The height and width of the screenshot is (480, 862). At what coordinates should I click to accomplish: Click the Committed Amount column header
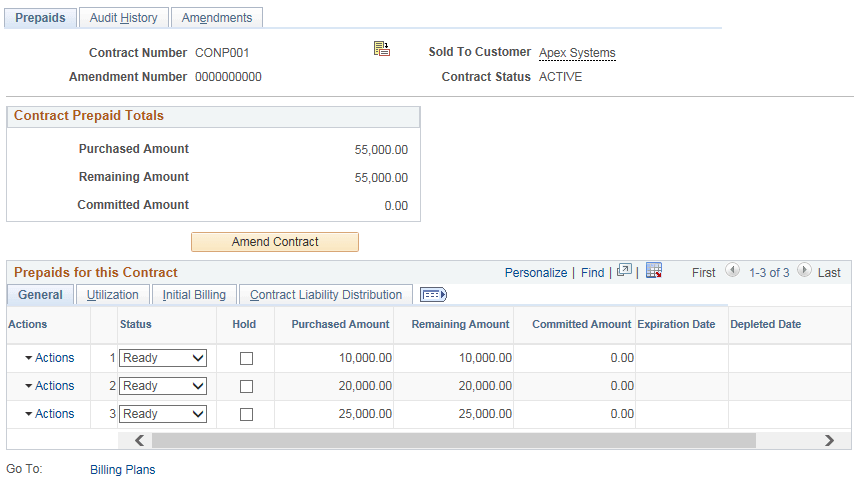point(582,324)
